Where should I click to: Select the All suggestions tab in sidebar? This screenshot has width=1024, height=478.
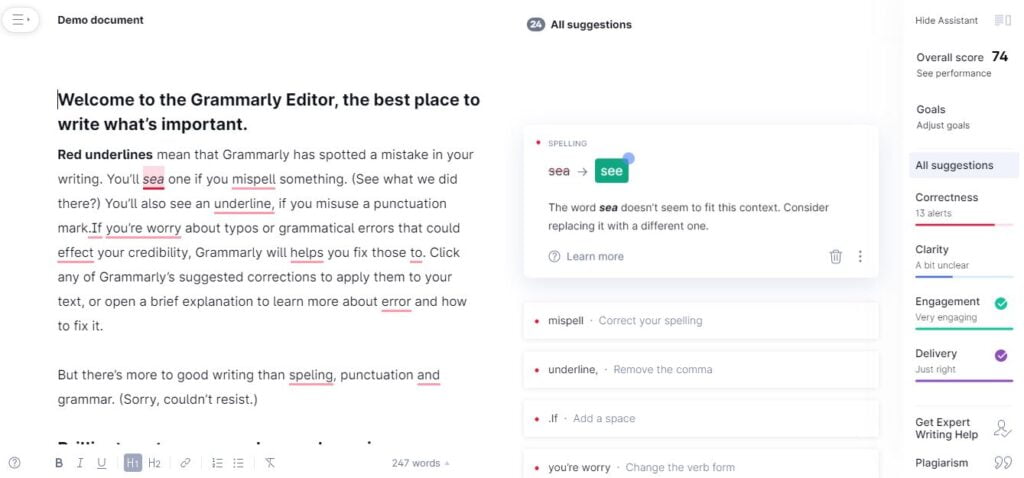963,165
